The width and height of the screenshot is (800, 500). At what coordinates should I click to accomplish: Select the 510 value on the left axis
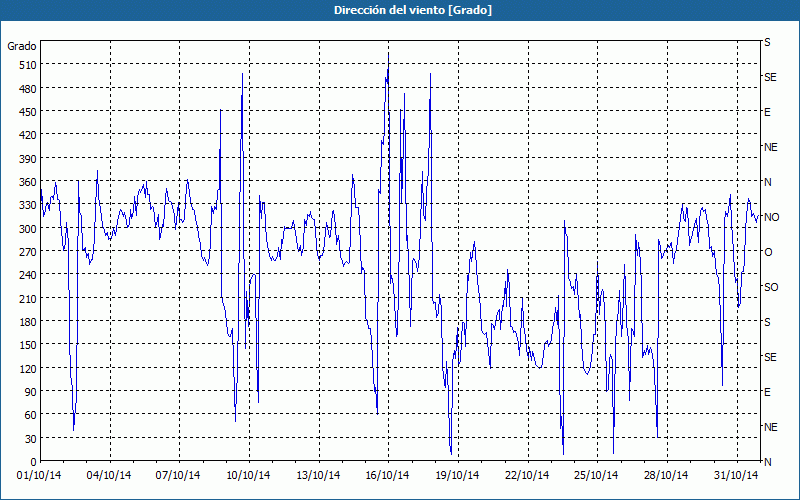tap(28, 65)
